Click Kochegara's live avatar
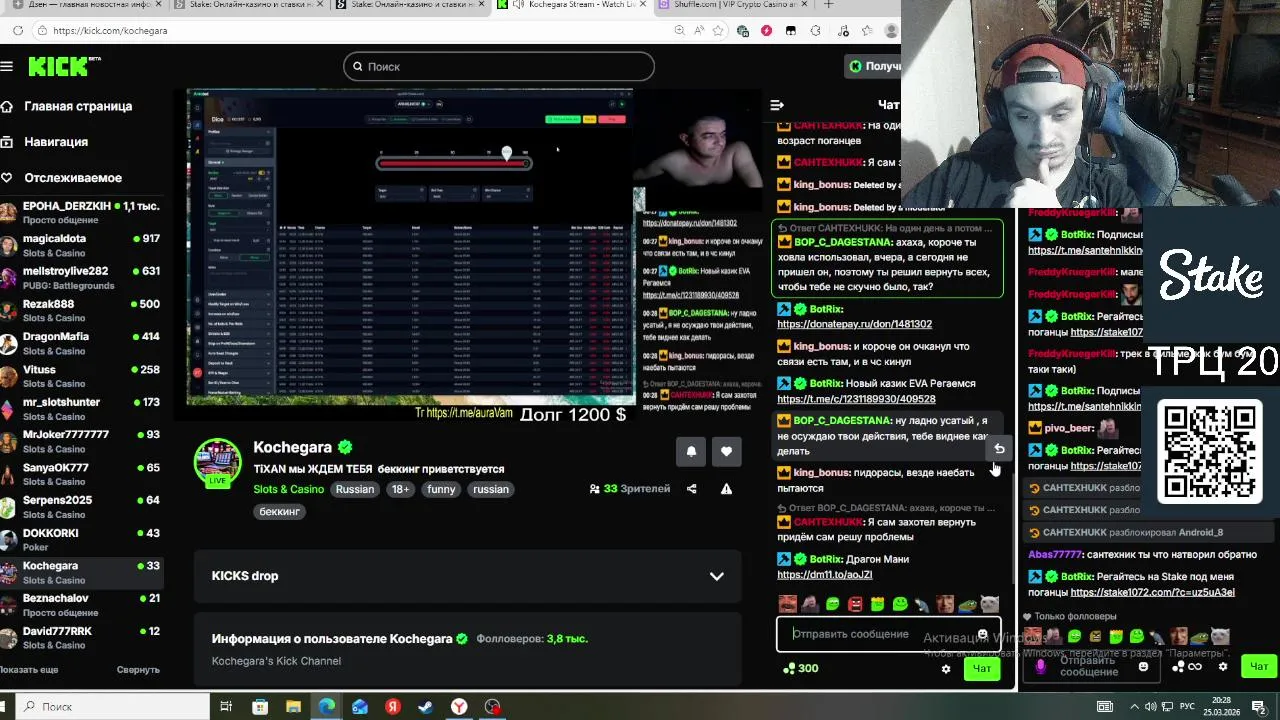1280x720 pixels. coord(217,463)
